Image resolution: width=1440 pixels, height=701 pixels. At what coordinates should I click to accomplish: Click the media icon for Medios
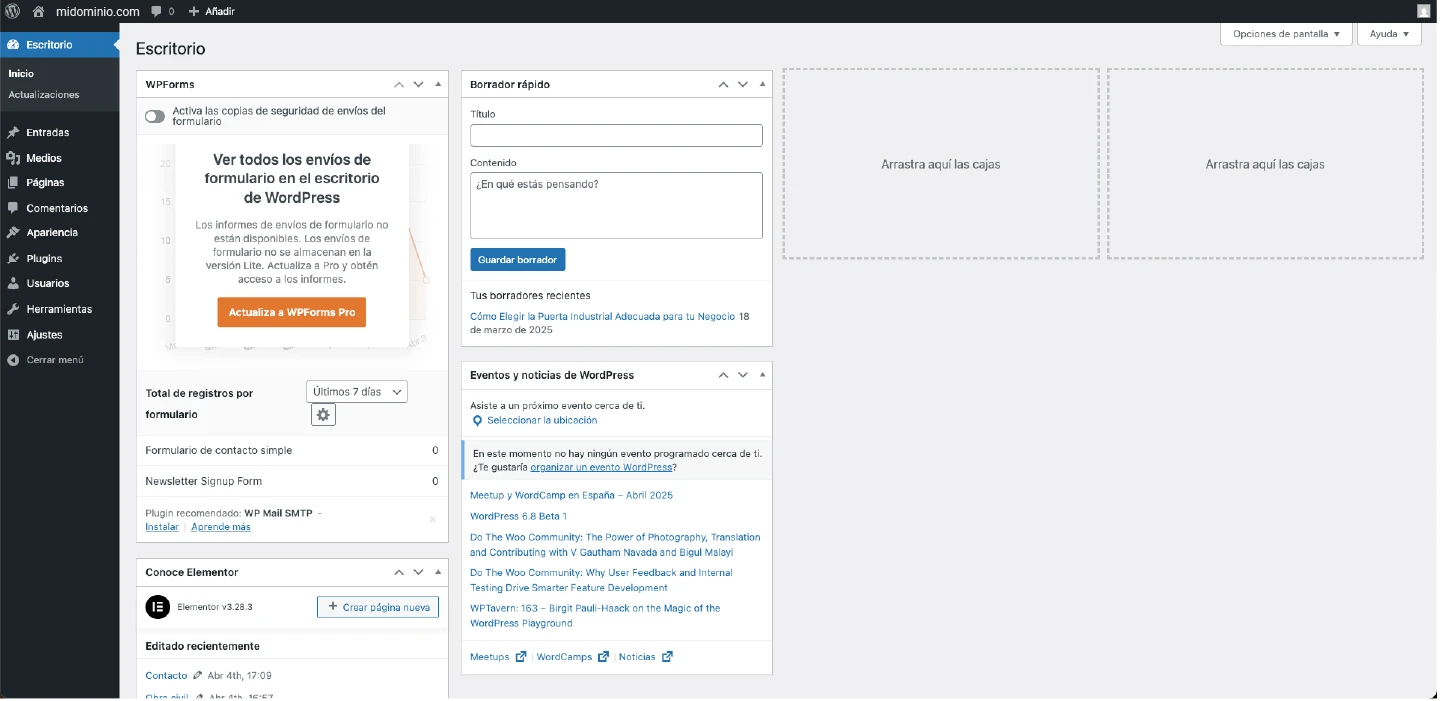pos(13,158)
